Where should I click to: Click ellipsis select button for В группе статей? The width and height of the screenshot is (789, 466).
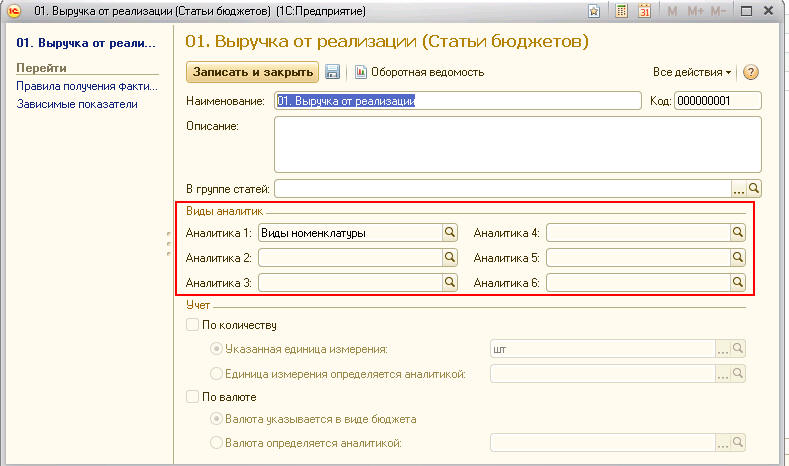click(x=738, y=189)
